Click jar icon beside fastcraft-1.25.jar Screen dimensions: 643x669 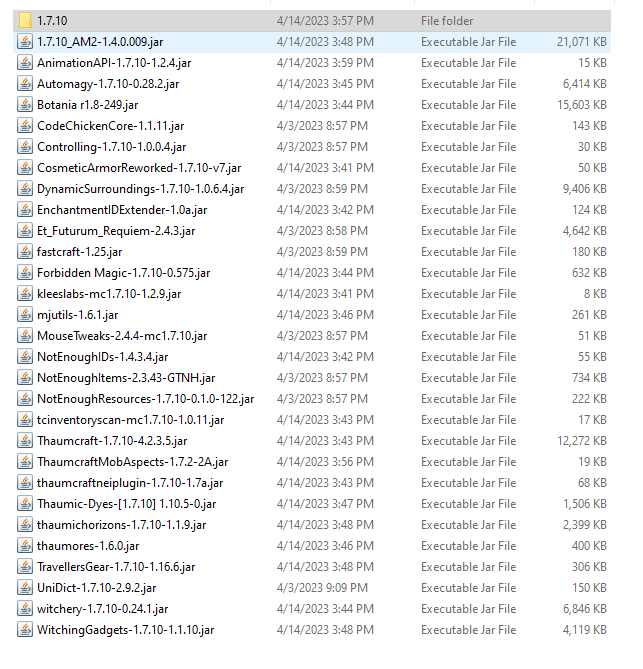point(25,252)
